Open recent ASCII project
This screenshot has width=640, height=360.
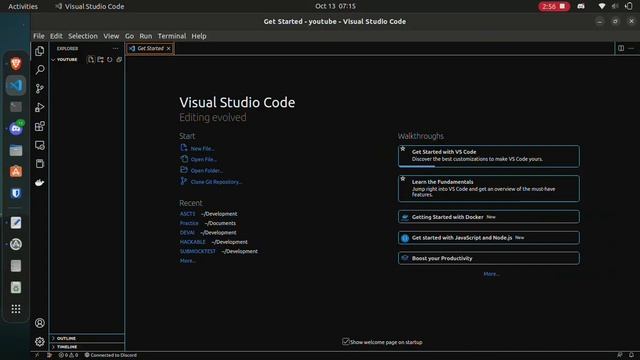[x=187, y=214]
